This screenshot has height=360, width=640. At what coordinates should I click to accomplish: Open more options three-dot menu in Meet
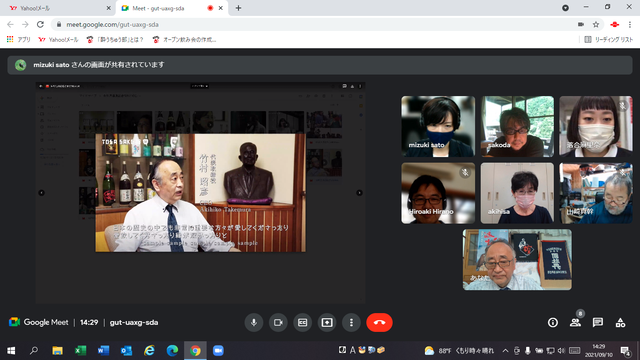[351, 322]
